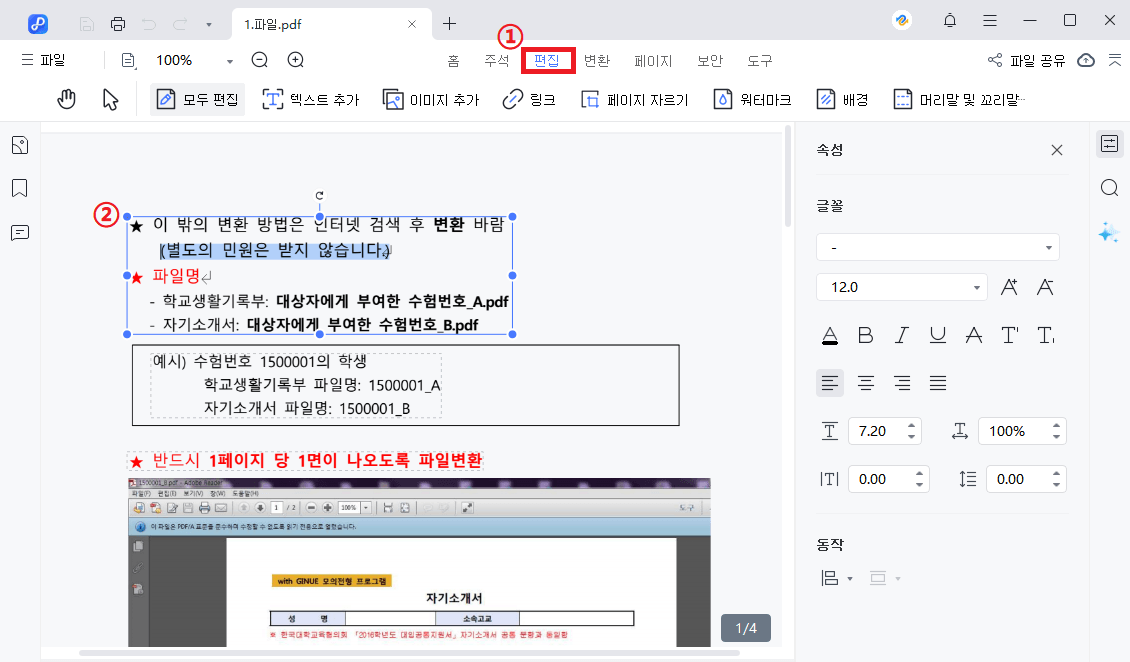Open the font family dropdown

[938, 248]
